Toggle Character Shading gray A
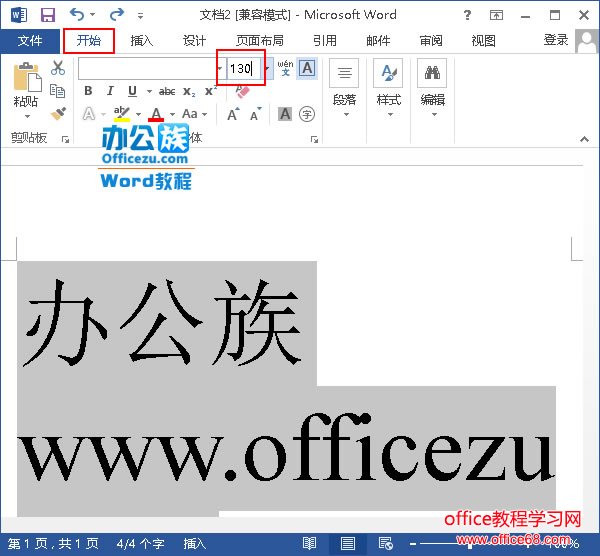Screen dimensions: 600x556 (x=285, y=114)
